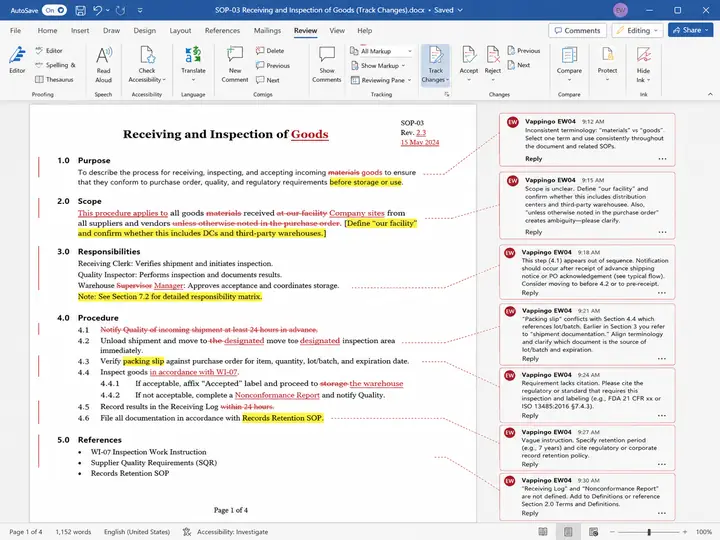This screenshot has width=720, height=540.
Task: Open the Accept dropdown arrow
Action: (x=469, y=80)
